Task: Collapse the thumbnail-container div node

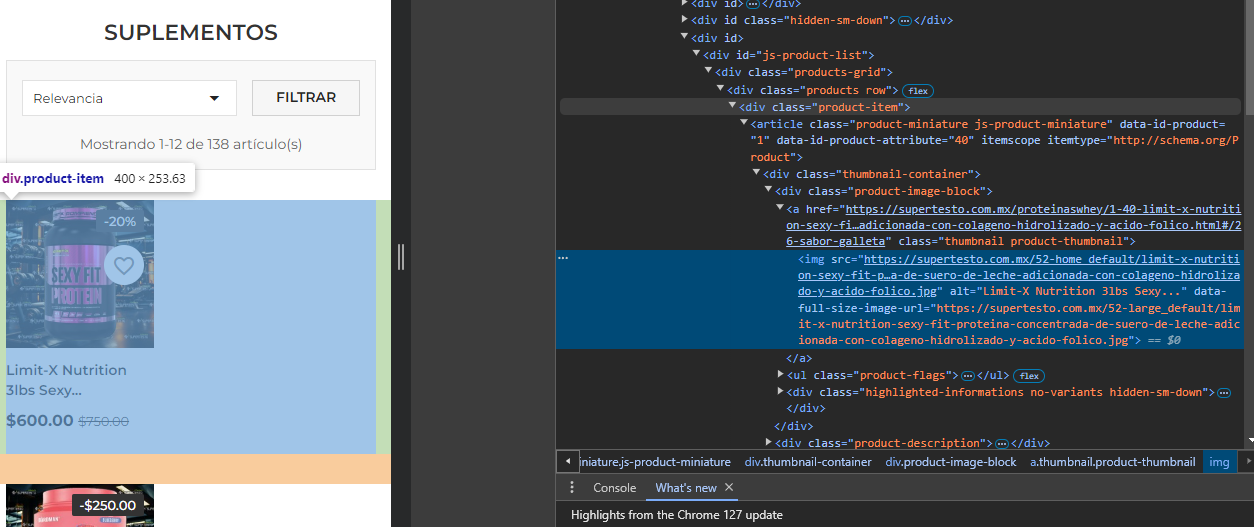Action: pos(757,174)
